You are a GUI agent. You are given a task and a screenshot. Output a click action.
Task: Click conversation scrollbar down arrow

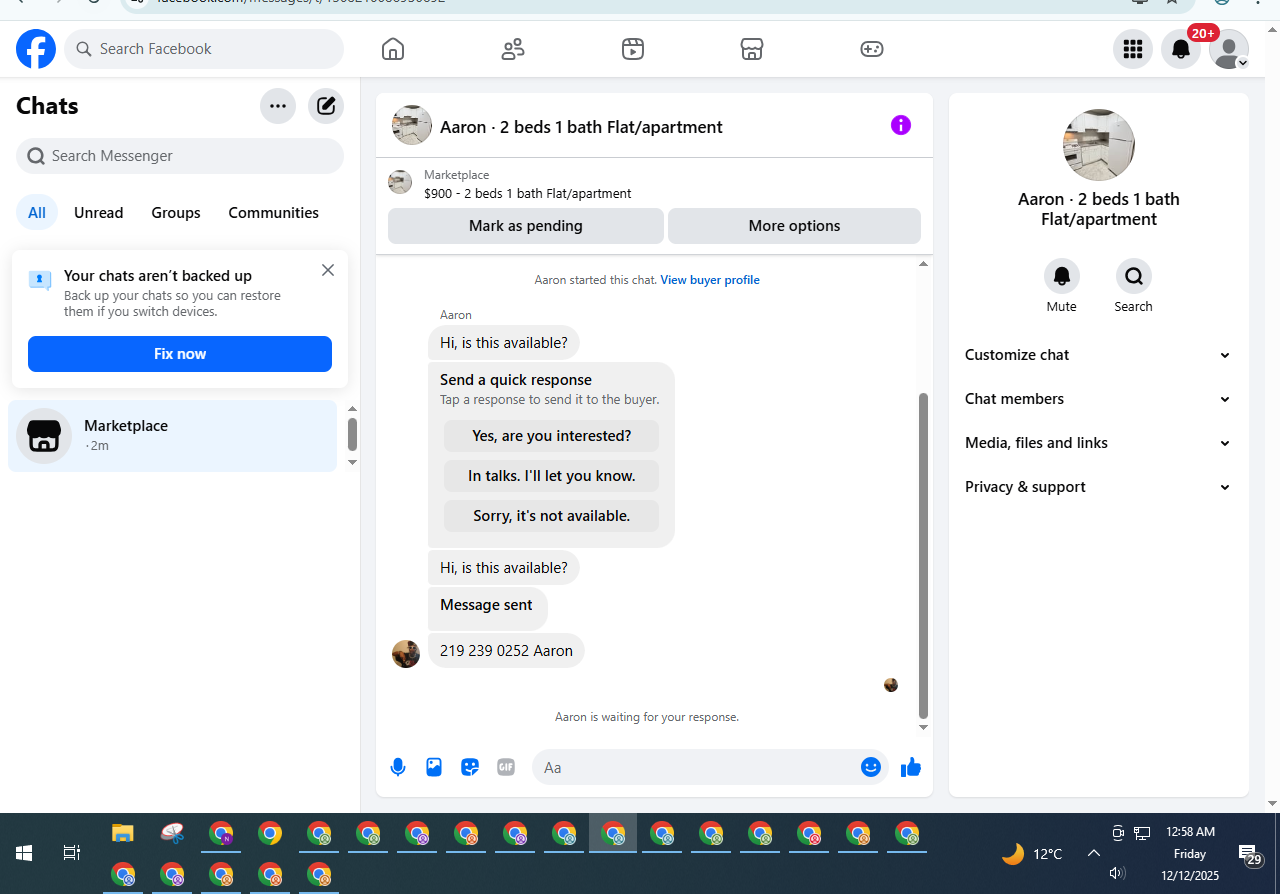(923, 727)
